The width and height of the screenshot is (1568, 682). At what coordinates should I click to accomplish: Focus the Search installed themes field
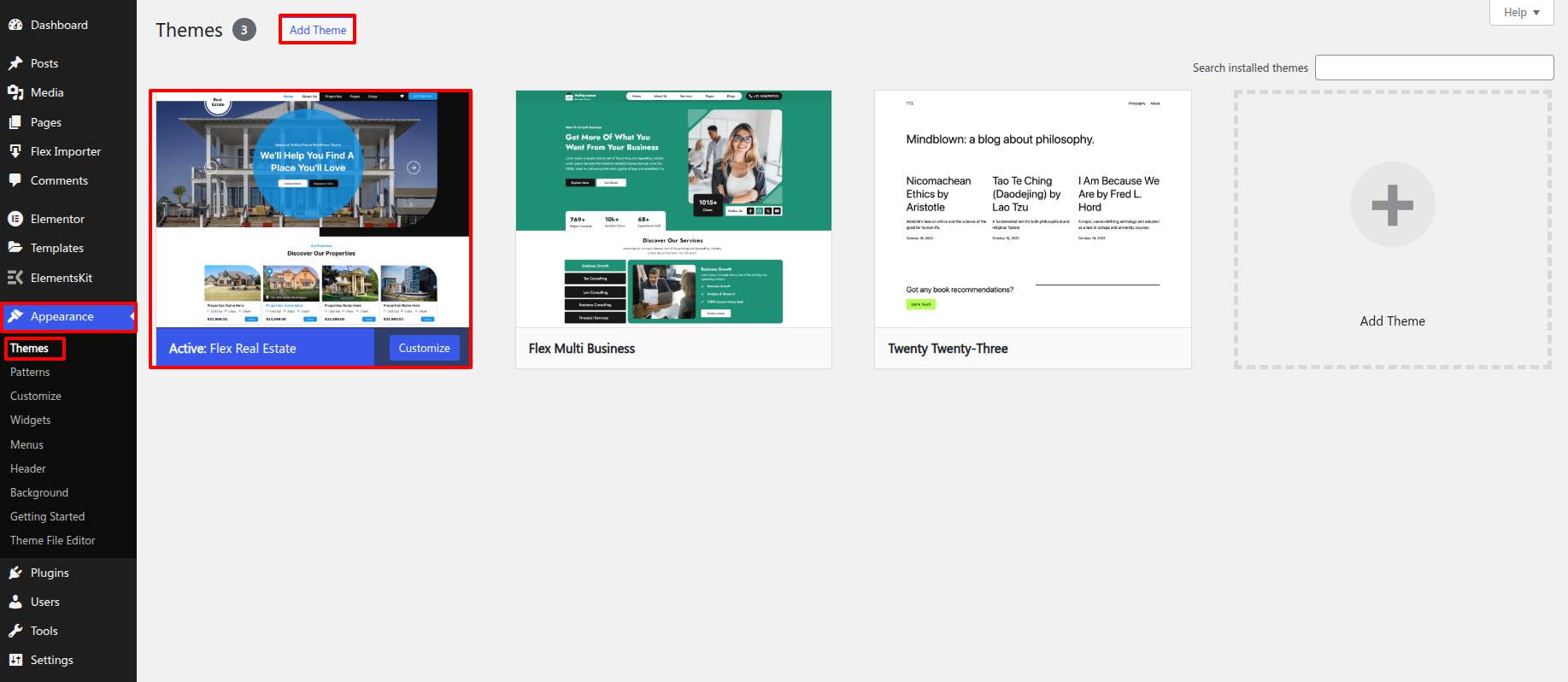point(1434,68)
